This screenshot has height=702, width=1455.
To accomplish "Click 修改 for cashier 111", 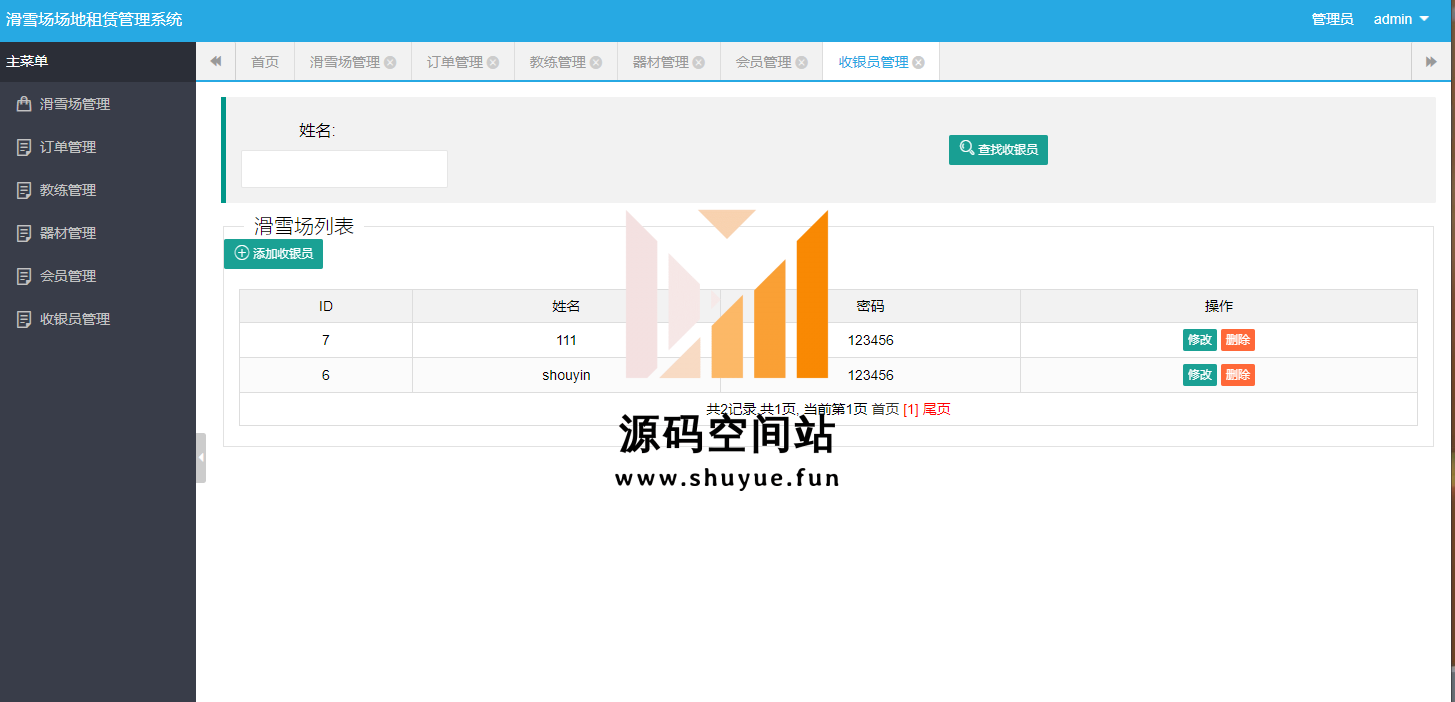I will 1199,340.
